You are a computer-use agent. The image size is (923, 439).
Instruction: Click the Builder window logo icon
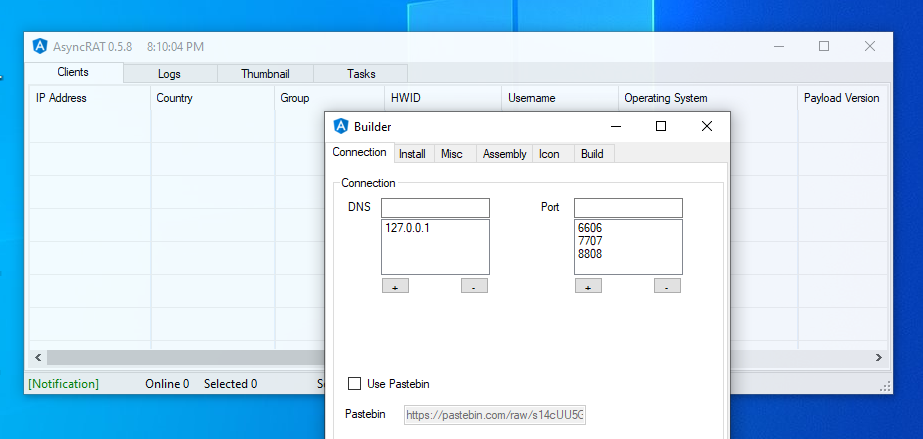(x=341, y=126)
